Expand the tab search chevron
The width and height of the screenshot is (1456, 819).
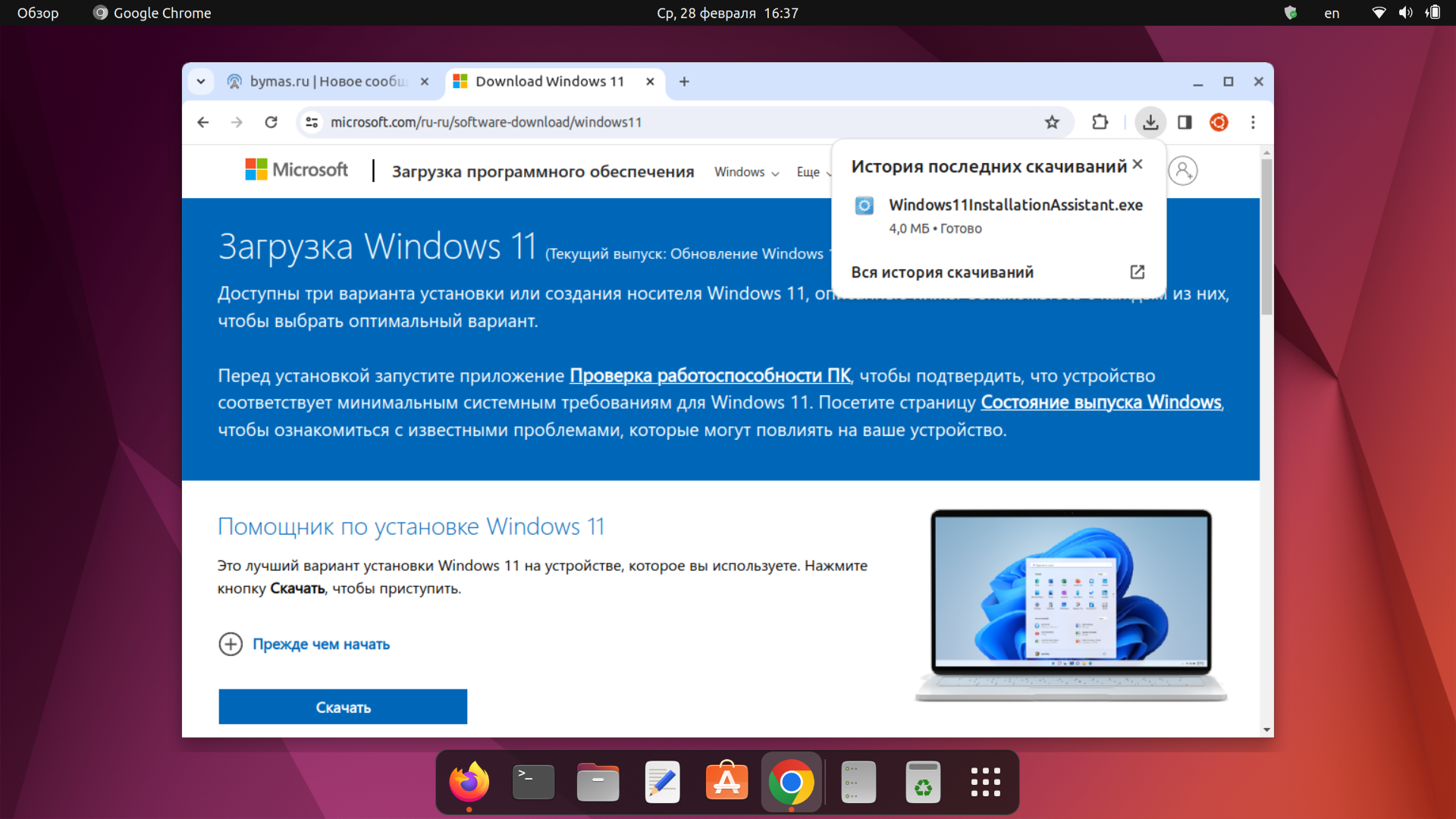[x=201, y=81]
